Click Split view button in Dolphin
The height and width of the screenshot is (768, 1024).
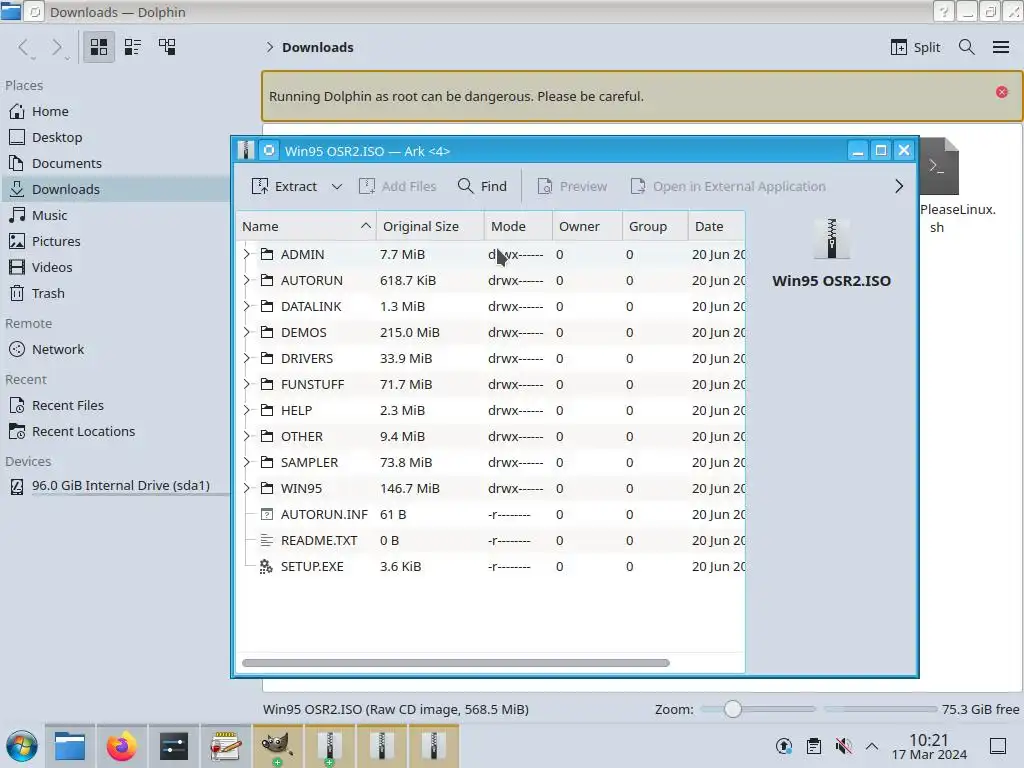click(916, 47)
